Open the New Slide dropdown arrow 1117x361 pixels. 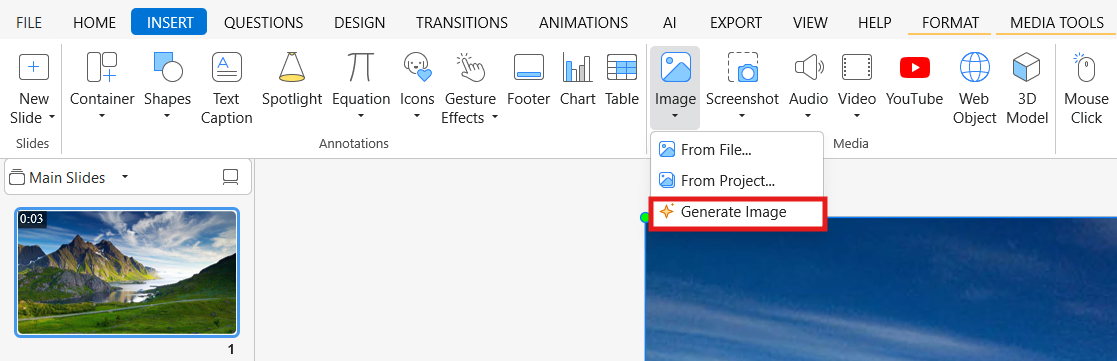click(52, 117)
